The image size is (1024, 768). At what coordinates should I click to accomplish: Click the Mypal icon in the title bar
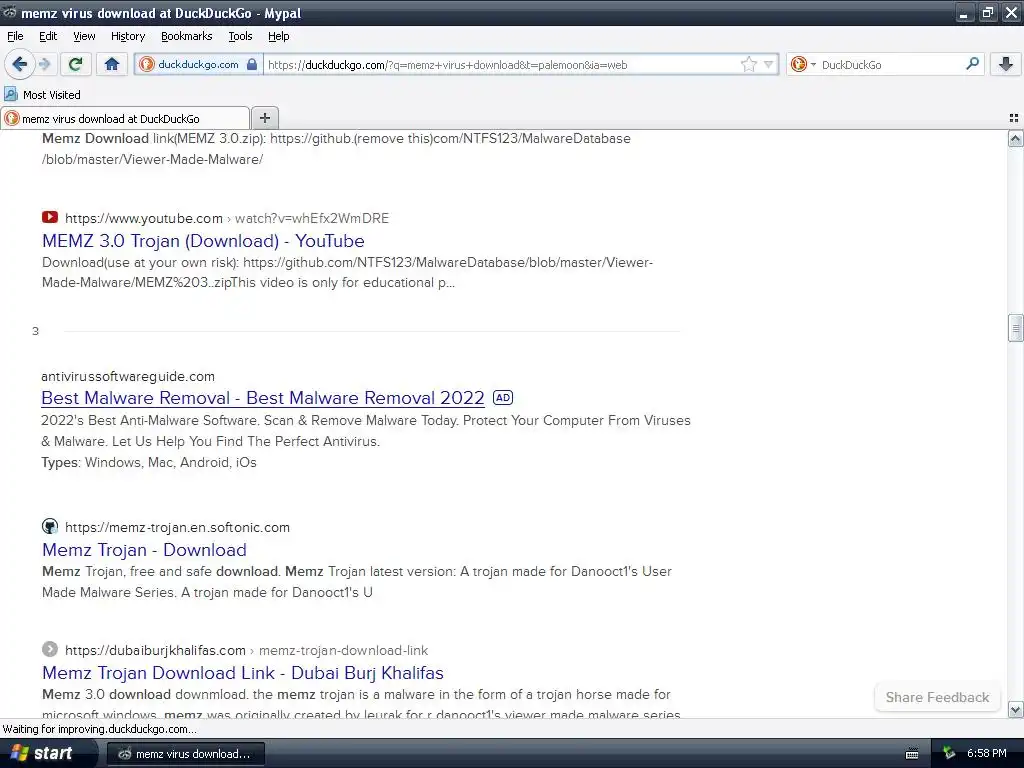pyautogui.click(x=10, y=12)
